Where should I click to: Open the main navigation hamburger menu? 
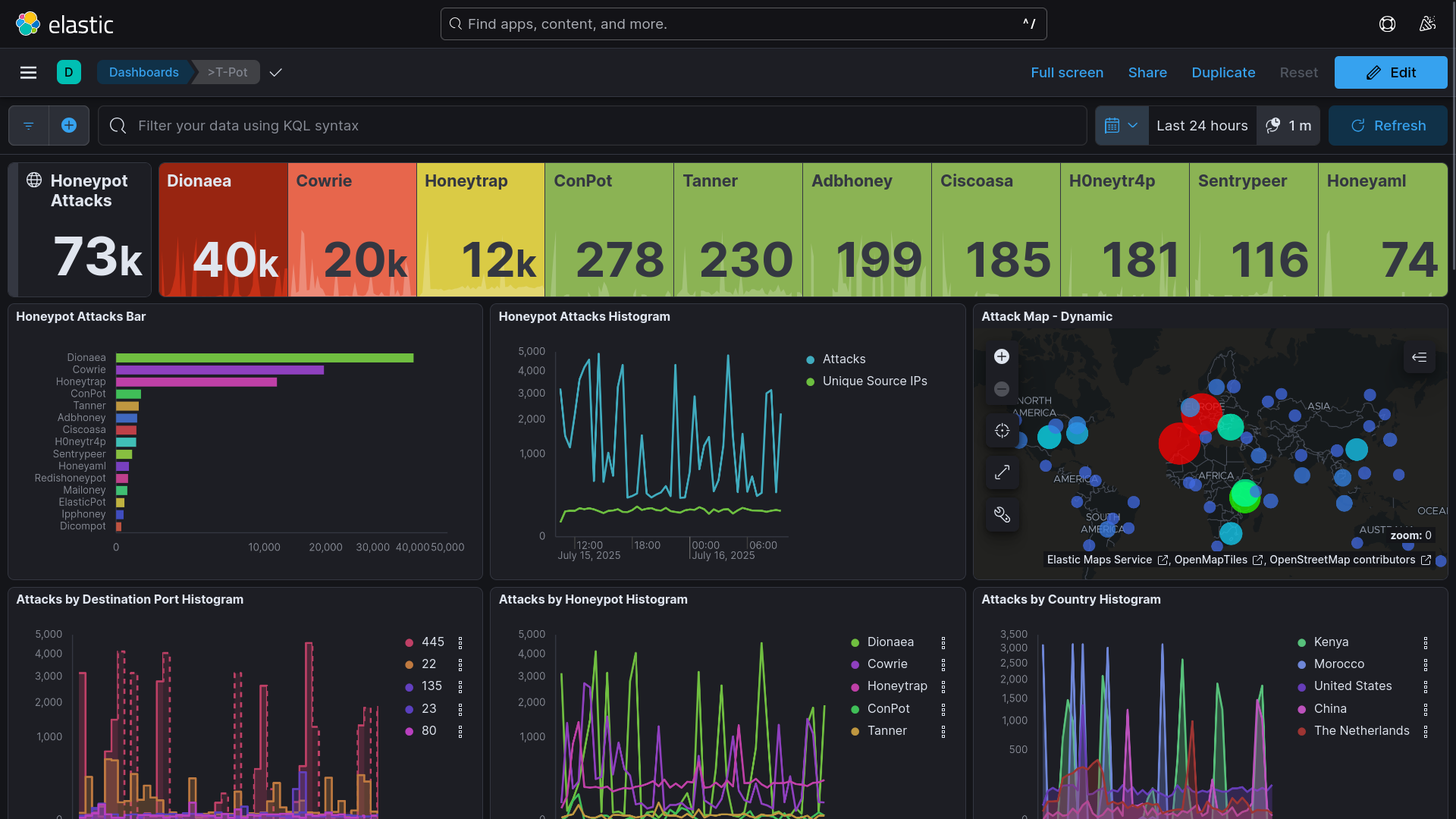28,73
